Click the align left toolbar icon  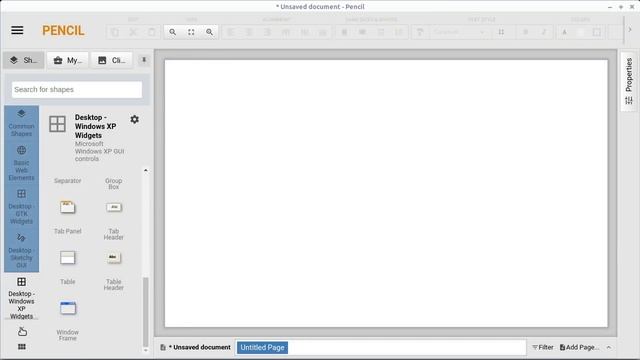click(x=231, y=32)
